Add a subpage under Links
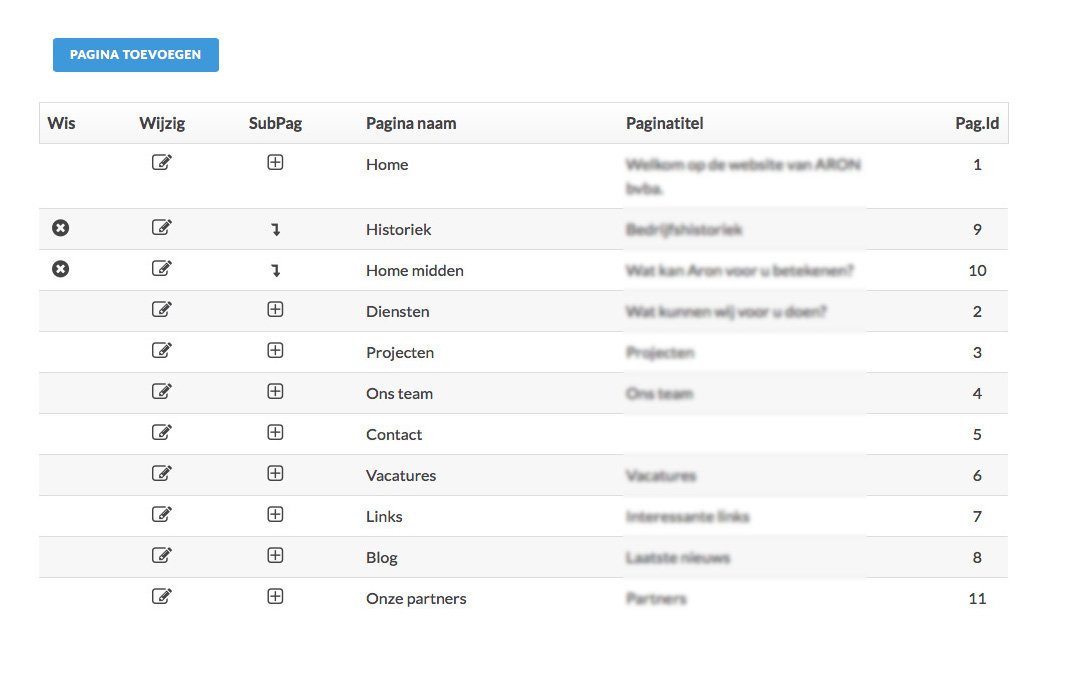Screen dimensions: 1067x677 click(275, 514)
